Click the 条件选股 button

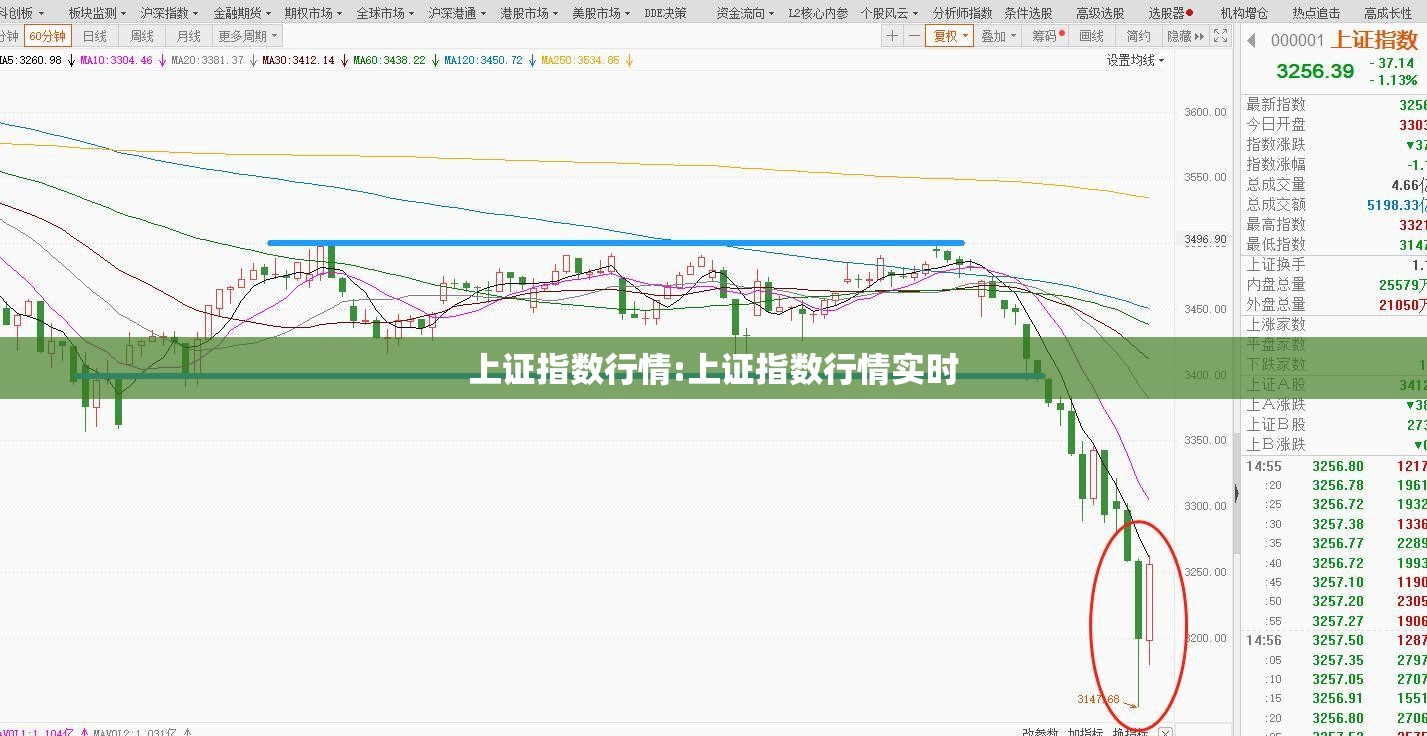click(x=1028, y=13)
